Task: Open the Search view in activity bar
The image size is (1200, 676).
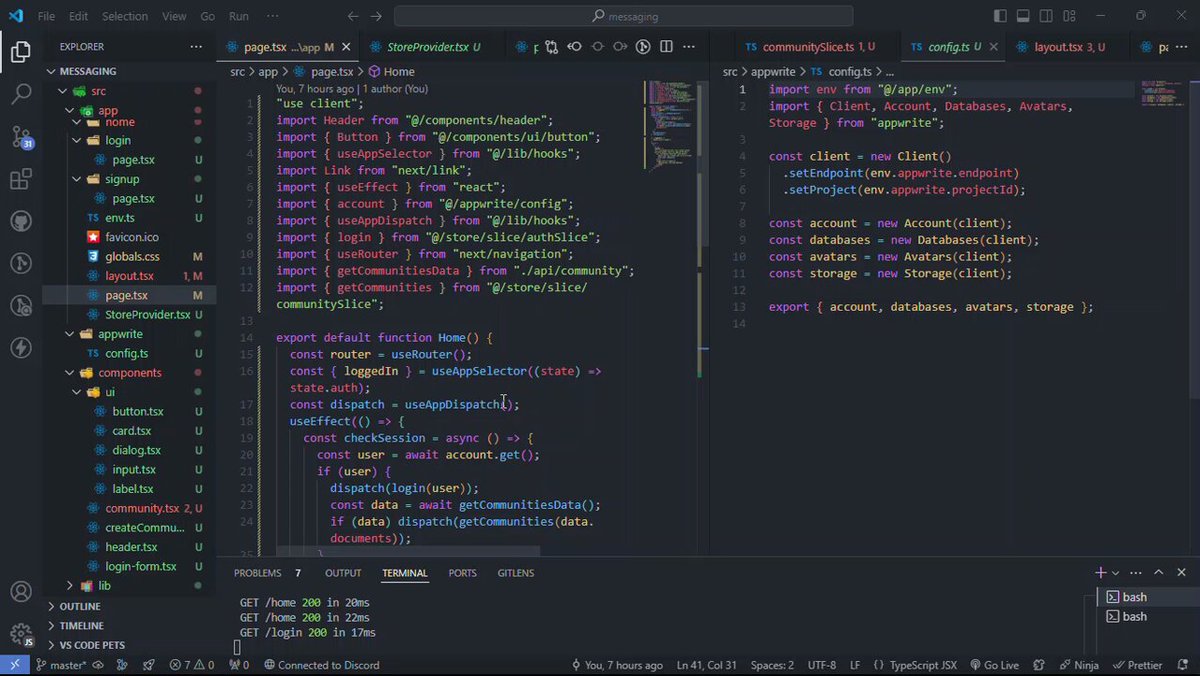Action: [x=21, y=95]
